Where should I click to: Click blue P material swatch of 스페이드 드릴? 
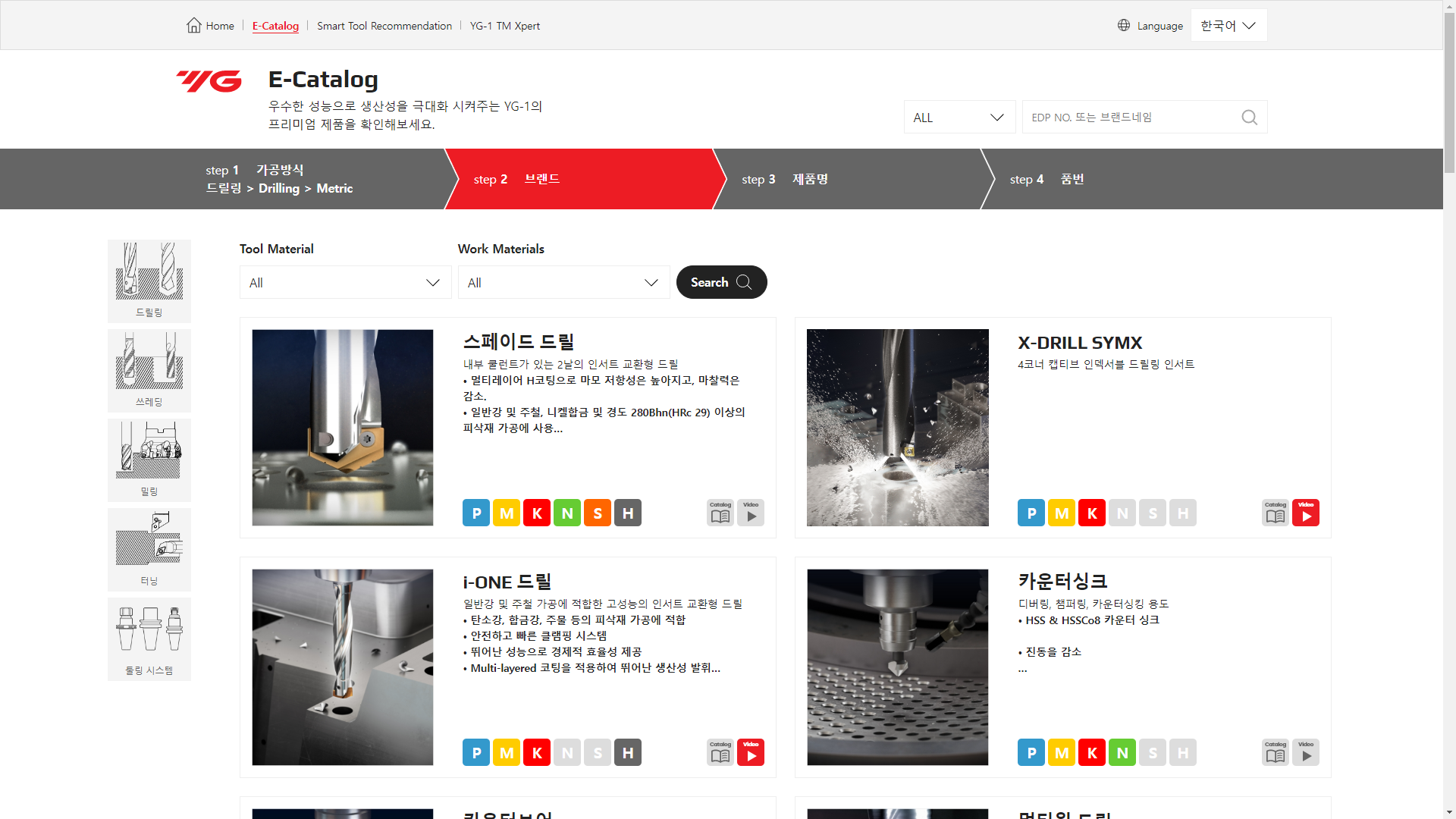[476, 513]
